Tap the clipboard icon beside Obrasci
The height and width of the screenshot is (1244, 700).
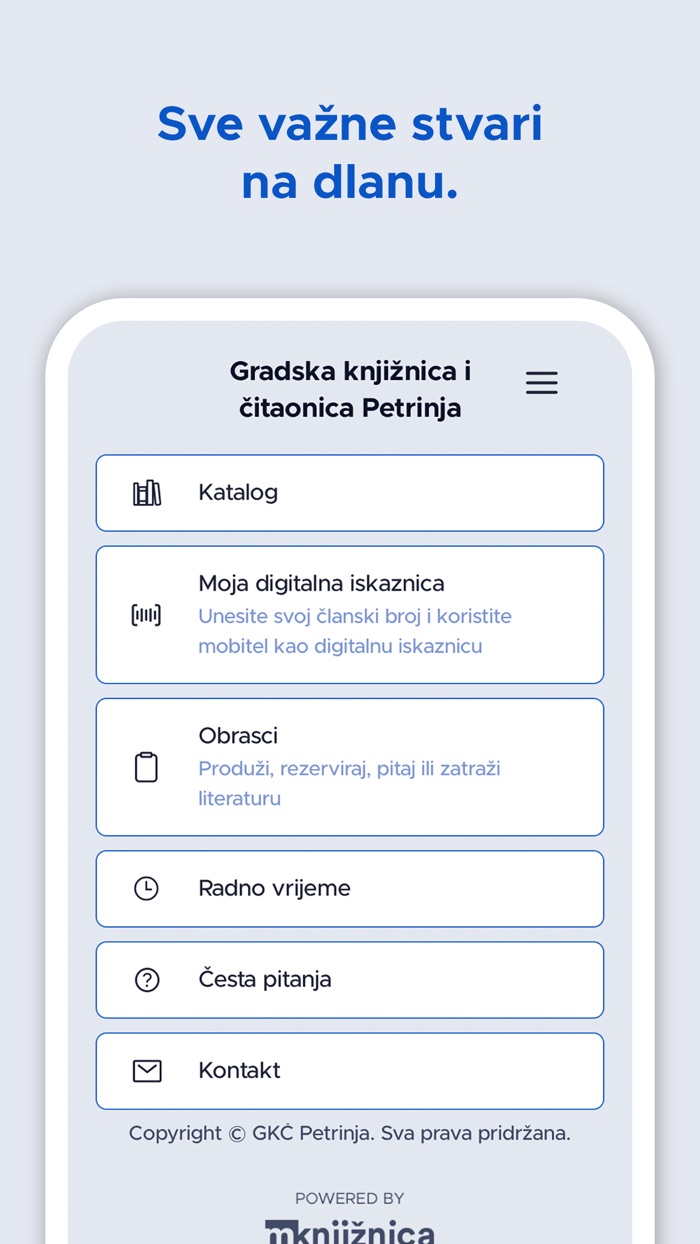click(146, 766)
